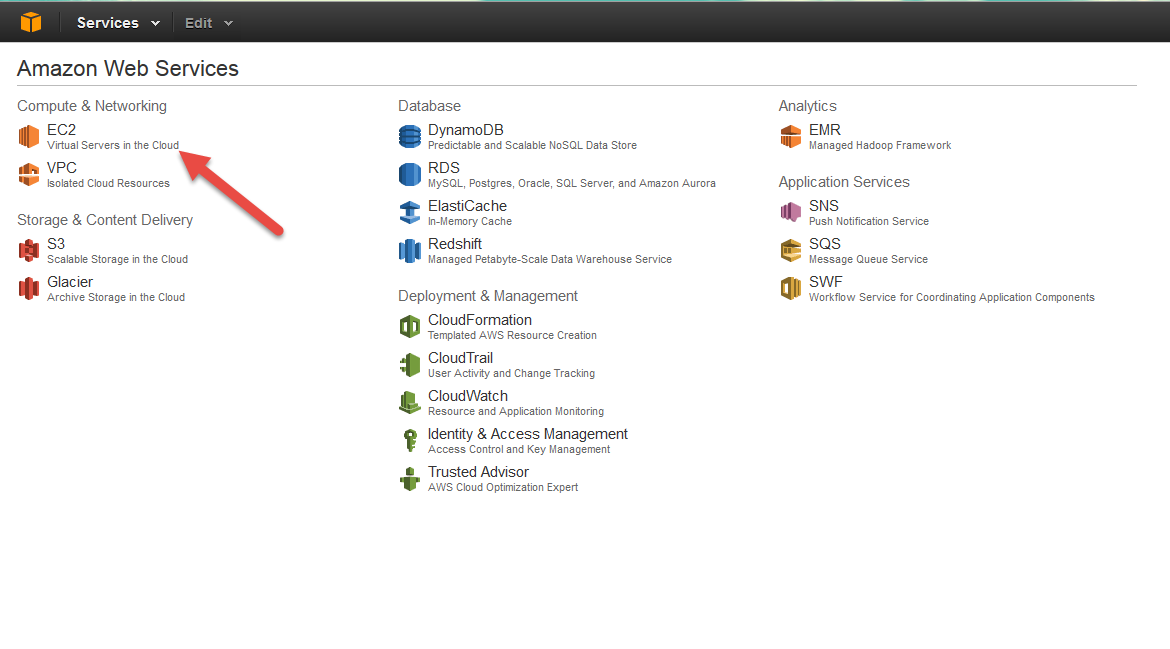Open the EMR service link
The width and height of the screenshot is (1170, 649).
[825, 129]
